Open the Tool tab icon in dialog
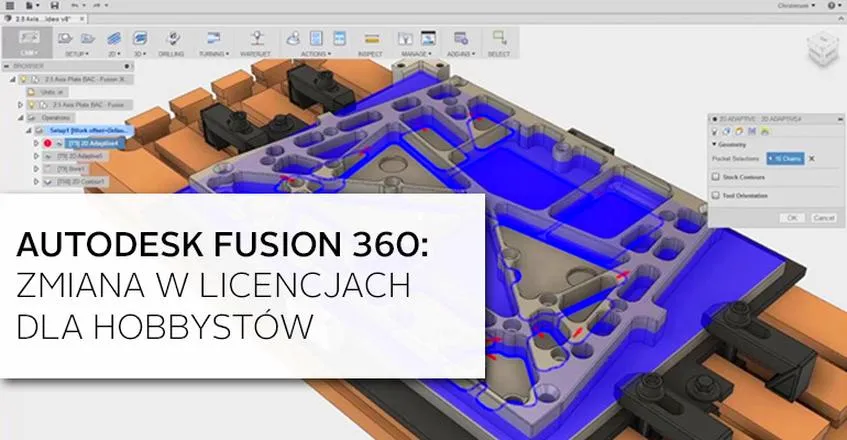Viewport: 847px width, 440px height. coord(715,131)
